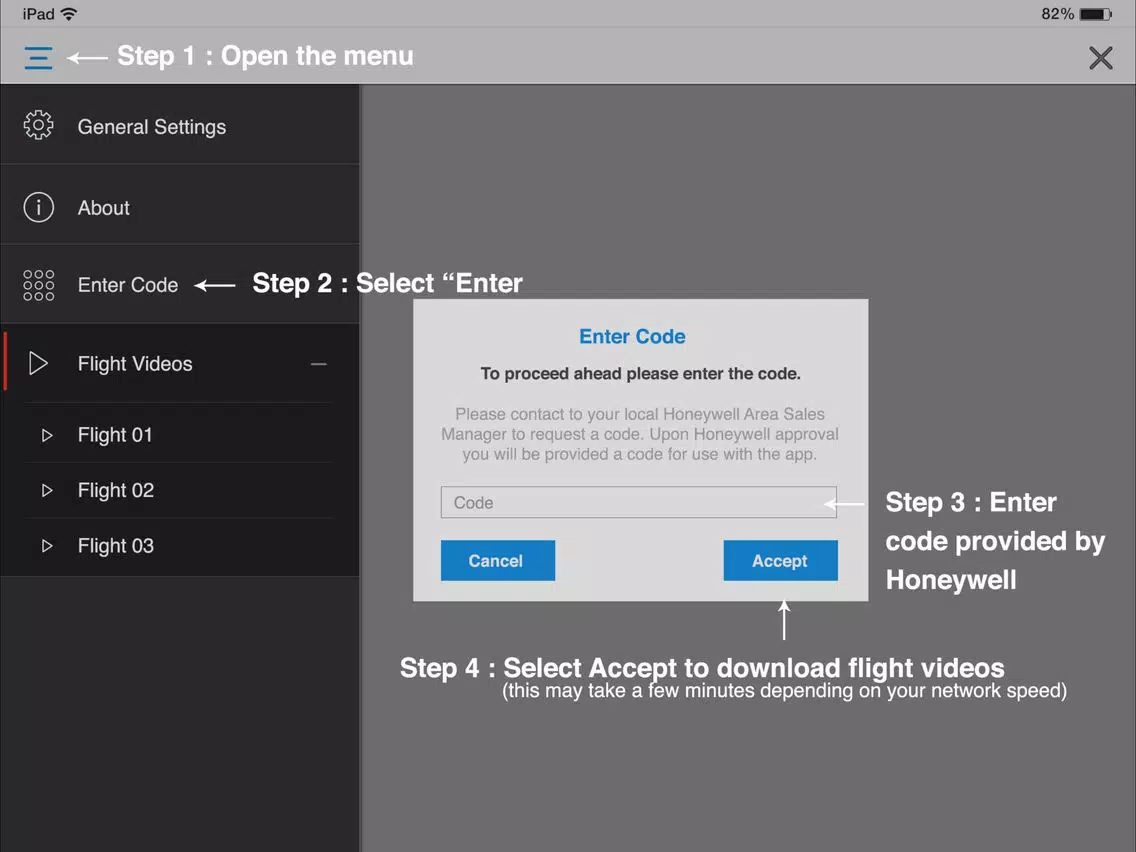1136x852 pixels.
Task: Click the Flight Videos play icon
Action: (x=38, y=363)
